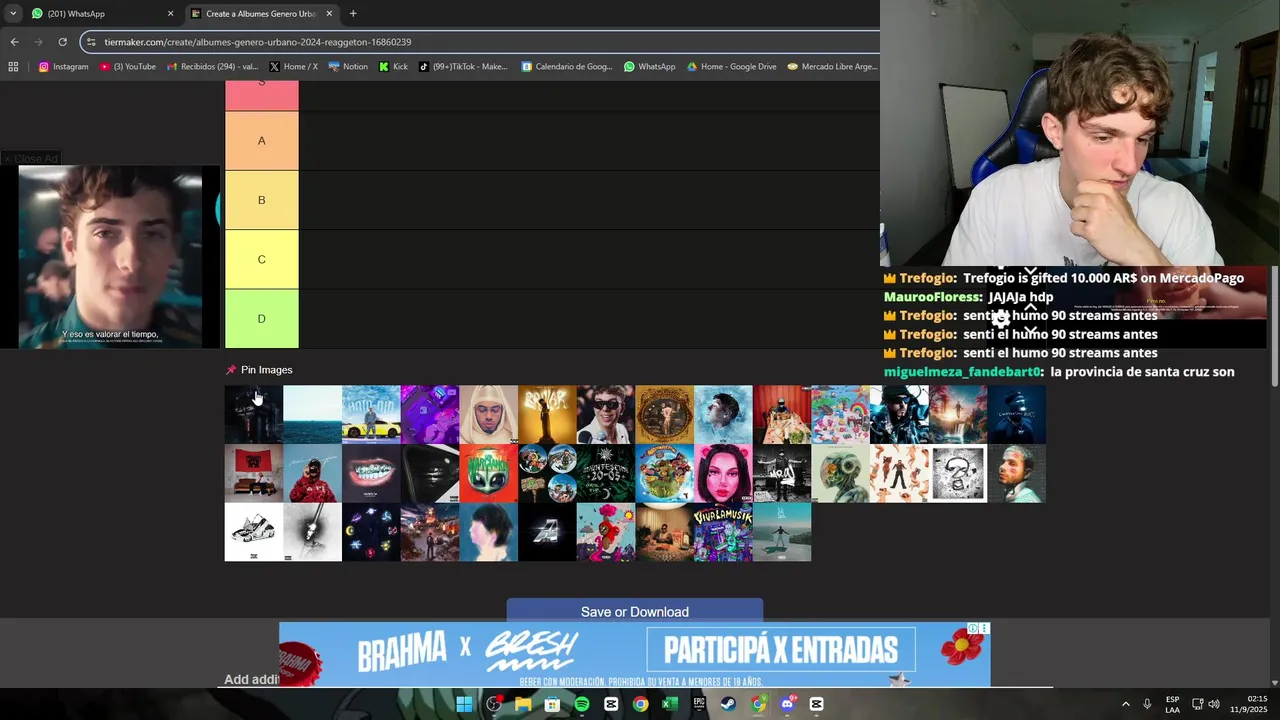Launch Epic Games from the taskbar

[x=700, y=704]
